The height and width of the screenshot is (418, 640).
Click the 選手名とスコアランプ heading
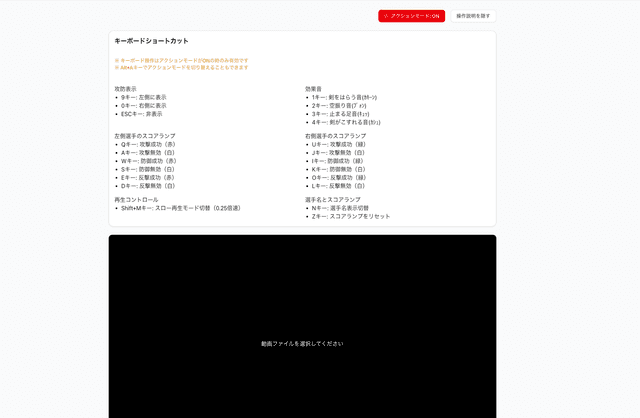tap(333, 200)
